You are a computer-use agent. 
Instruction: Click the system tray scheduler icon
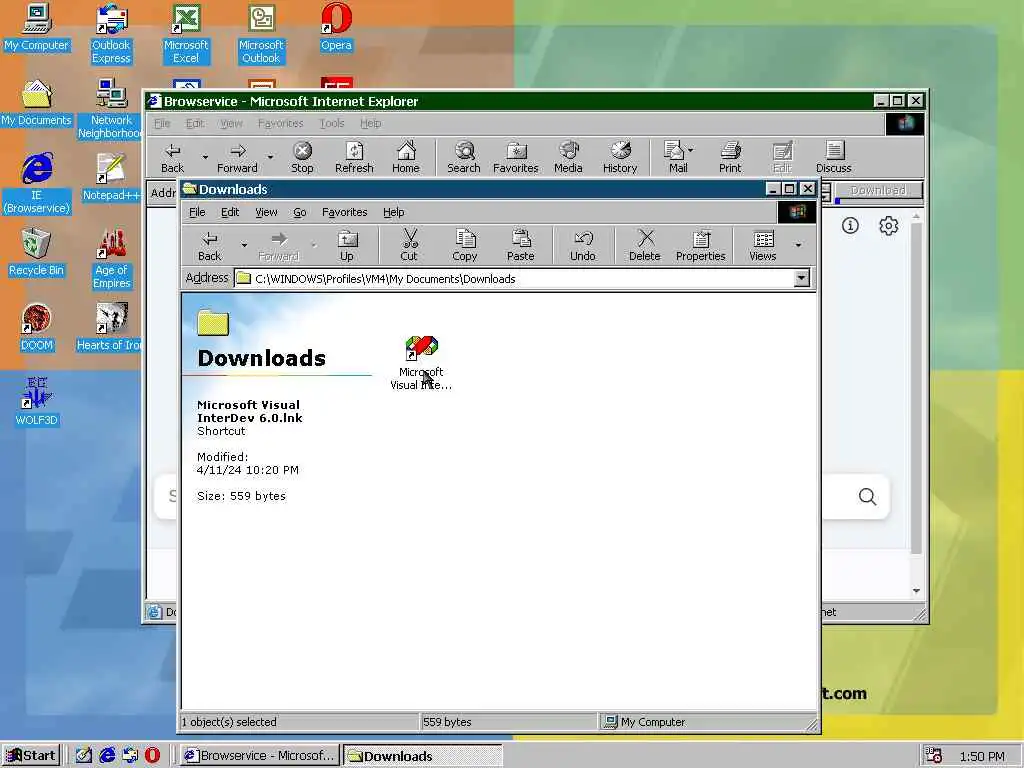point(934,756)
